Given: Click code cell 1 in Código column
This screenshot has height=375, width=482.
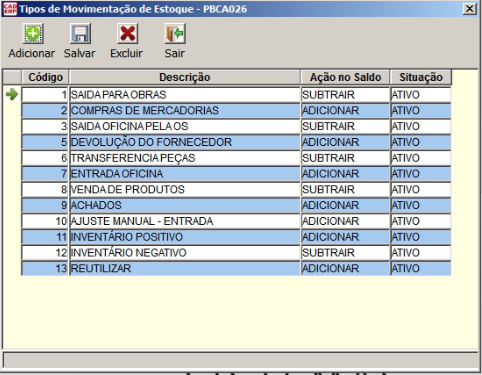Looking at the screenshot, I should coord(45,95).
